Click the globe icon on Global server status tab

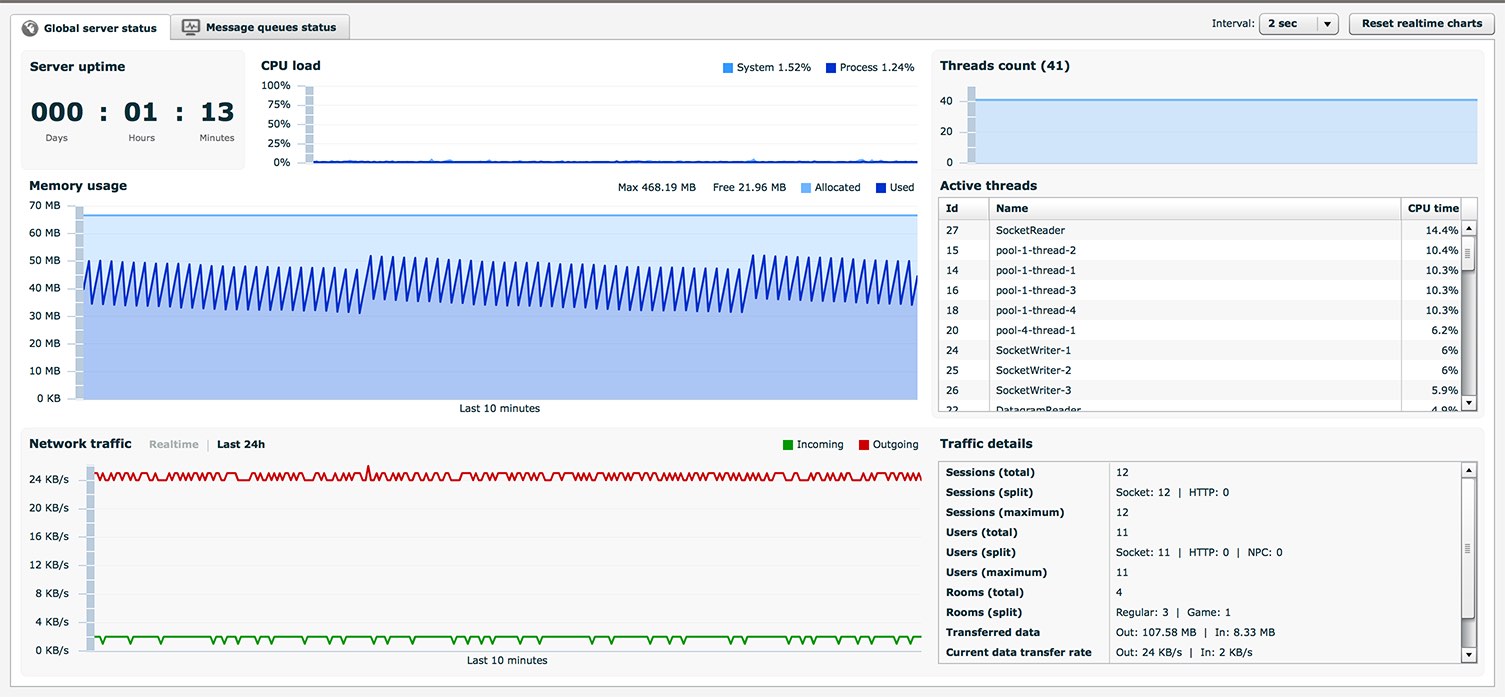30,28
